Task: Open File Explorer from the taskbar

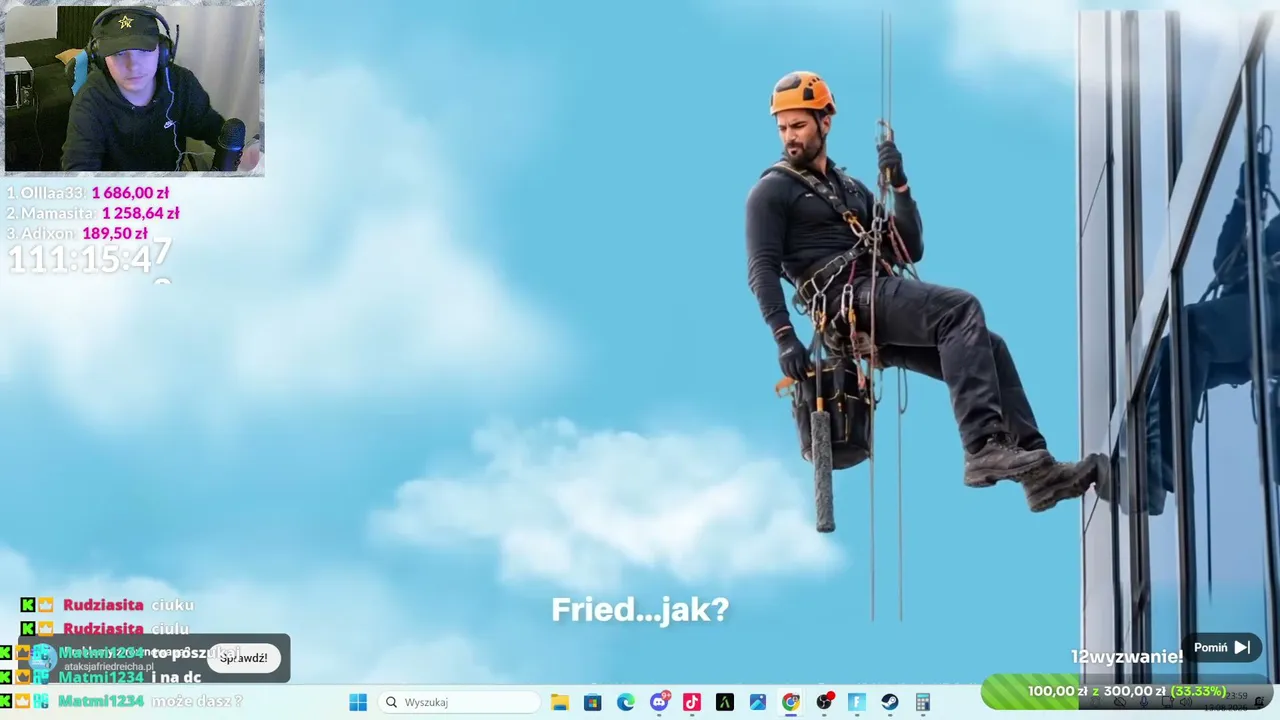Action: point(560,702)
